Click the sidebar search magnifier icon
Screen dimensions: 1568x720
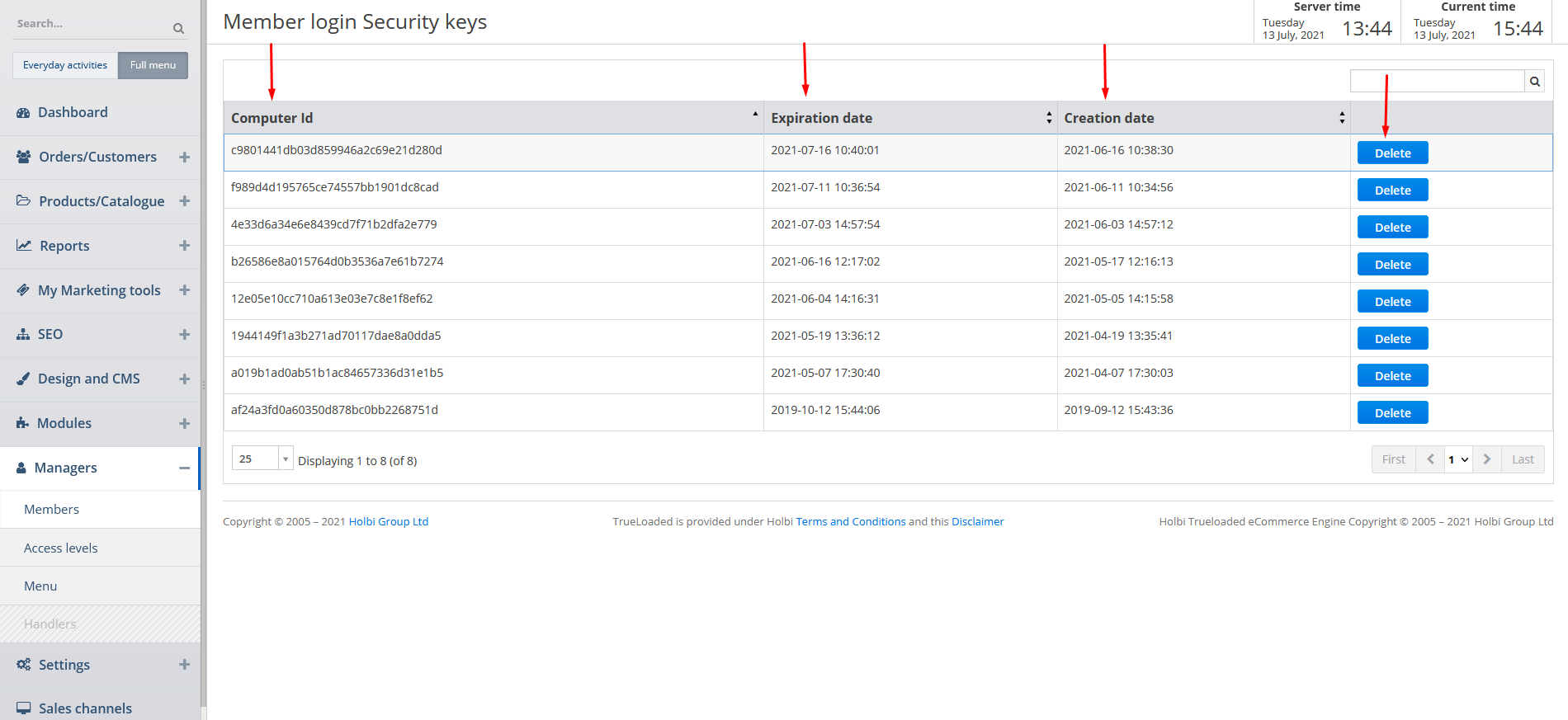point(178,29)
